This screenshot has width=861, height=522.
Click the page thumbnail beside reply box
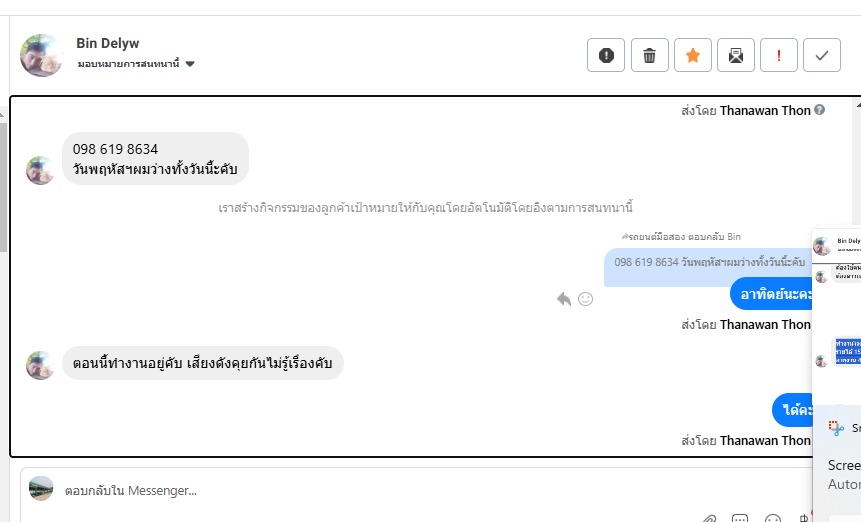[x=41, y=489]
